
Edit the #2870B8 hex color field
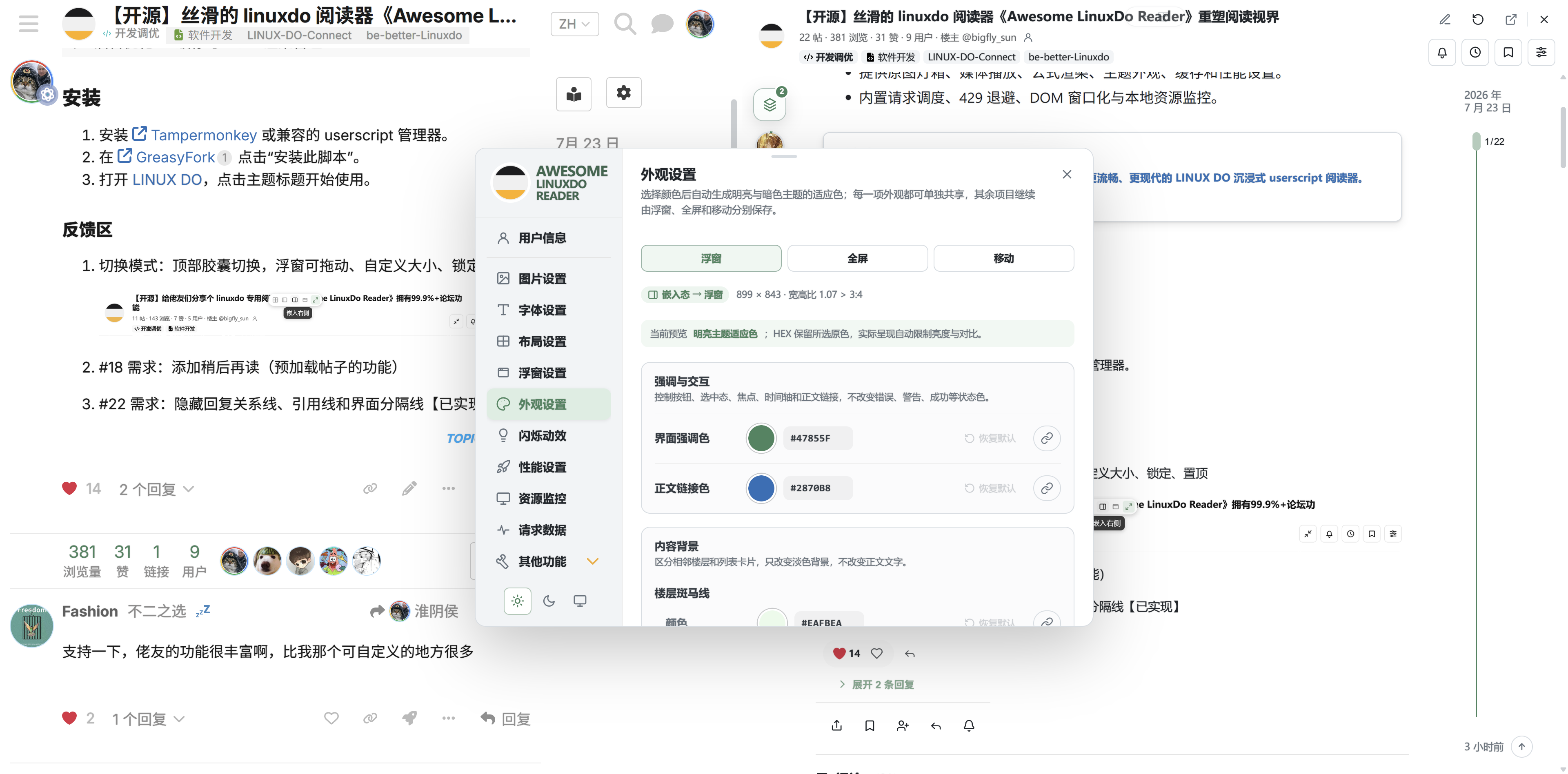(x=818, y=488)
